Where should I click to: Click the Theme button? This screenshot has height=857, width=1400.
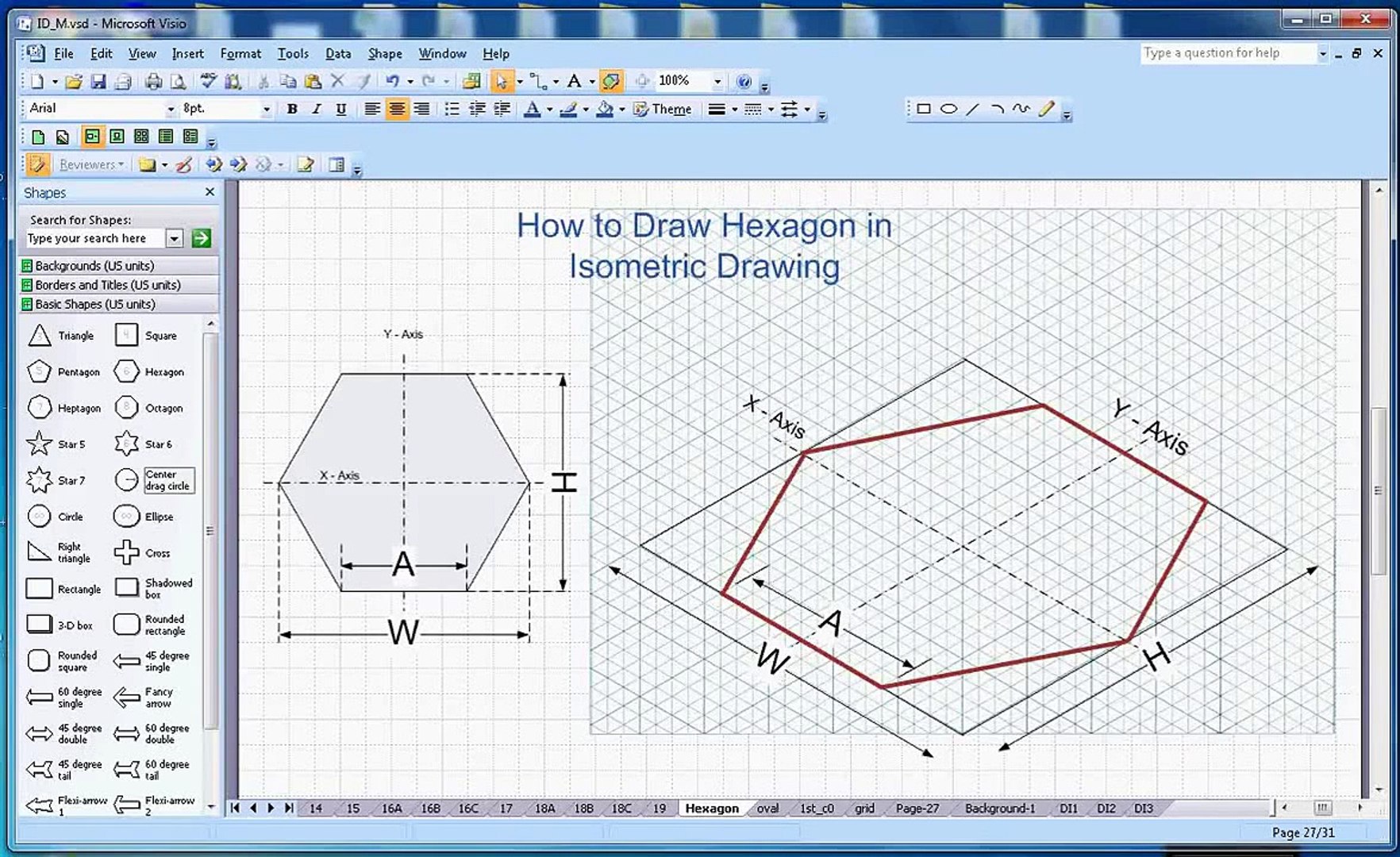663,109
